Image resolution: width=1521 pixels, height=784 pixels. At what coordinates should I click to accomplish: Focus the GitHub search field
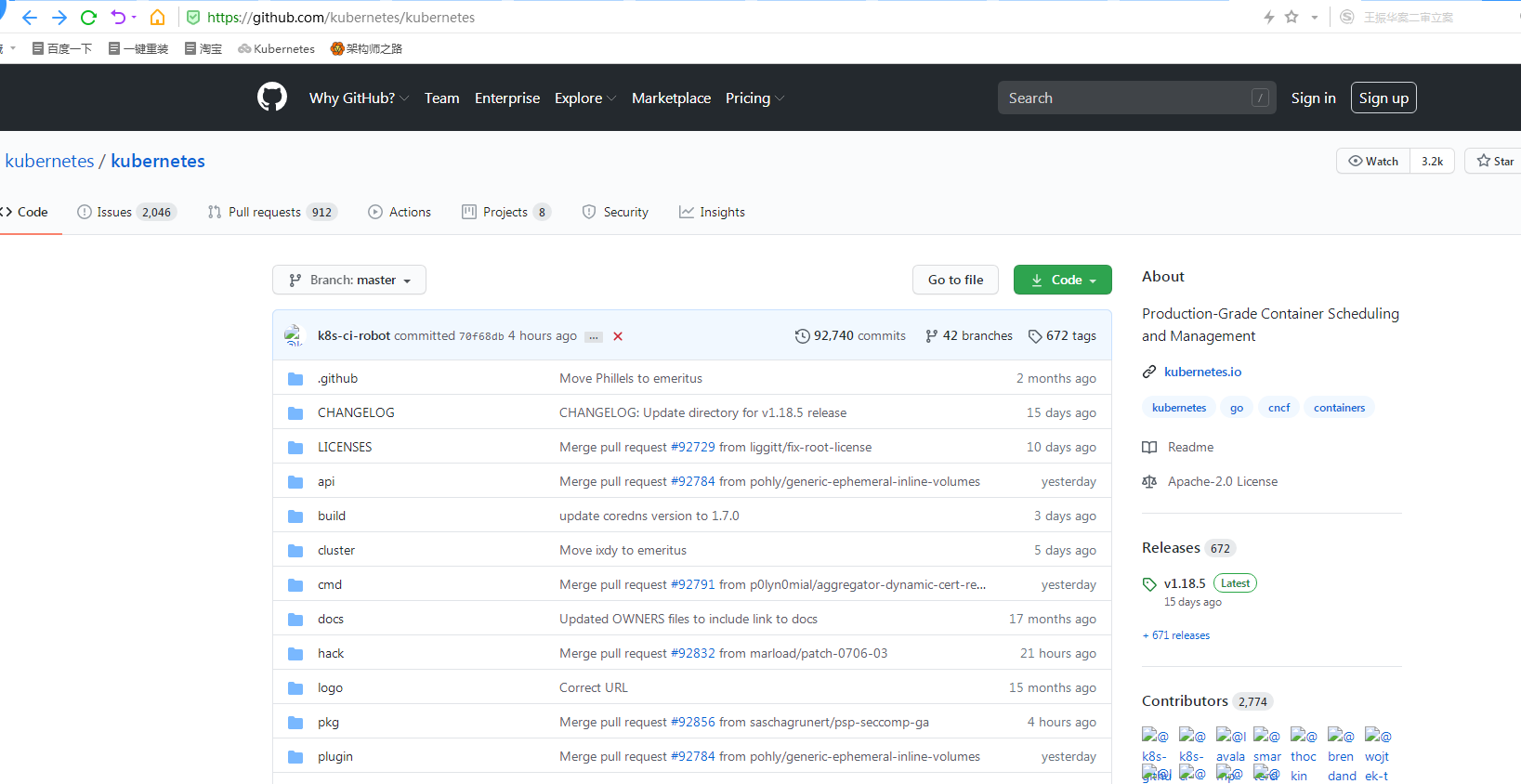[x=1137, y=98]
